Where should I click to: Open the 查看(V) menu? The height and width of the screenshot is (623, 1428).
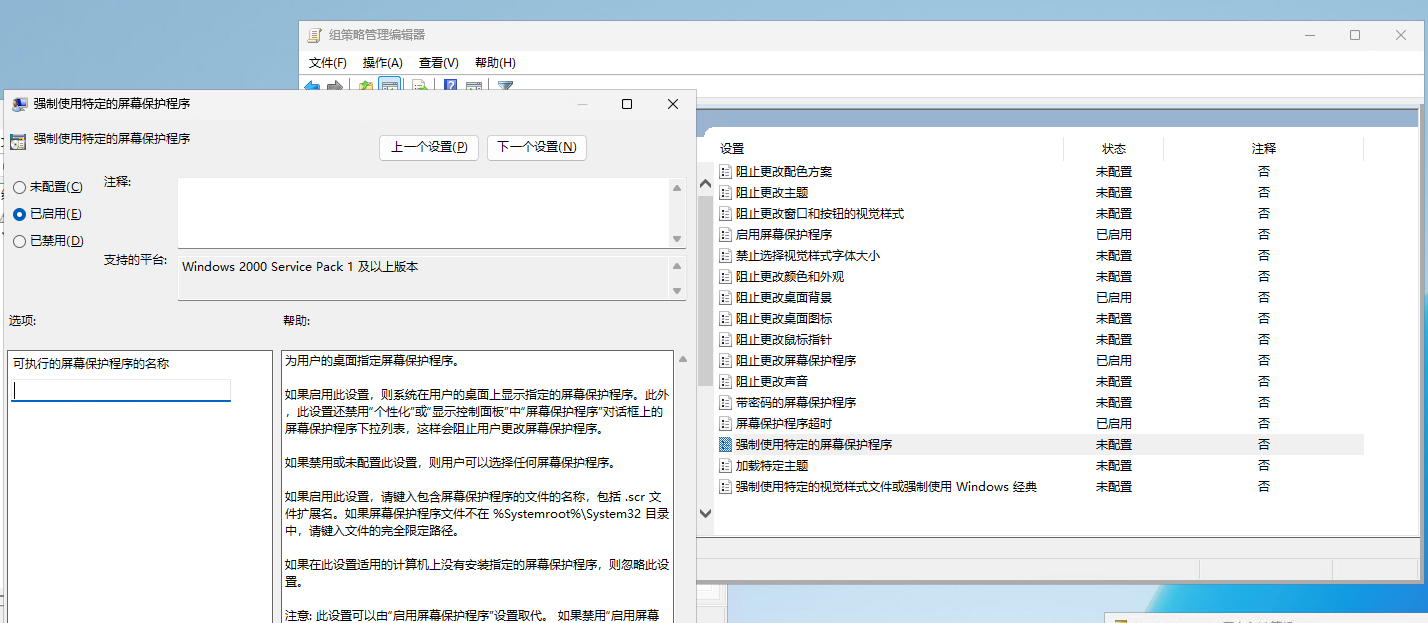pyautogui.click(x=438, y=63)
